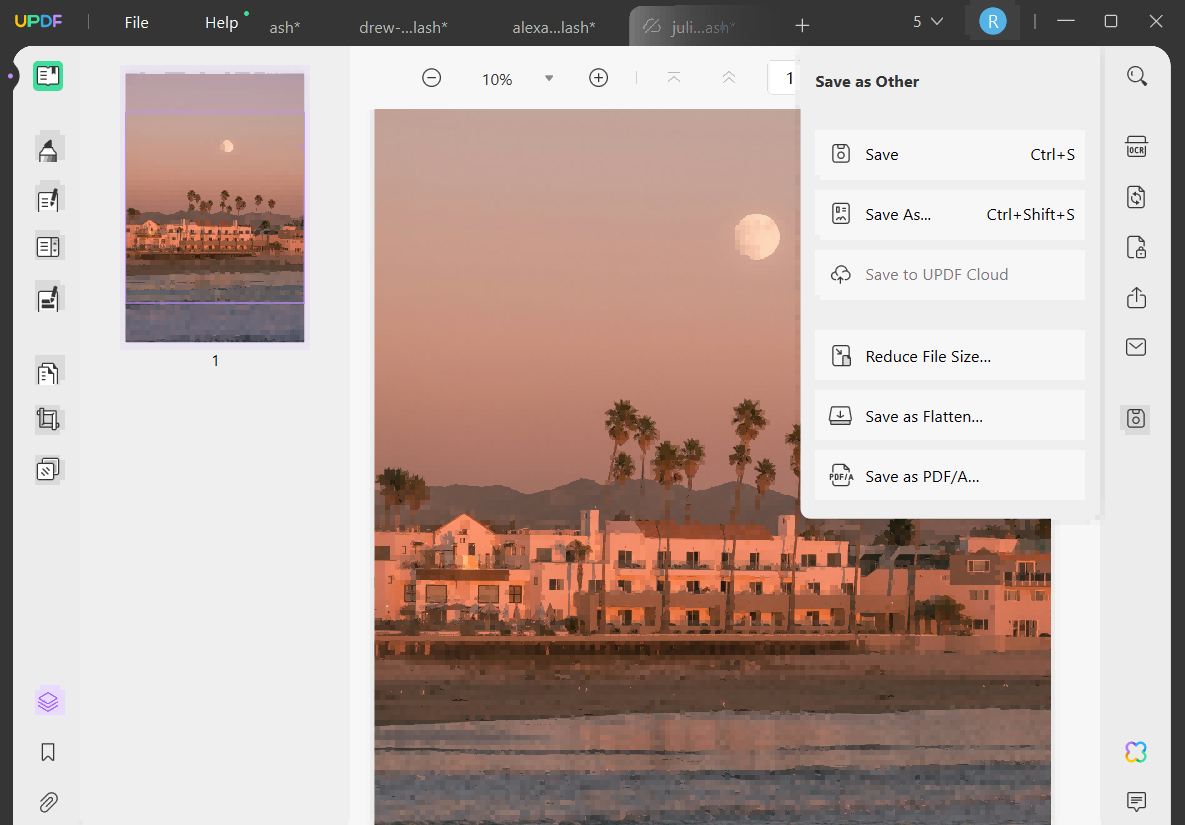The height and width of the screenshot is (825, 1185).
Task: Open the File menu
Action: 137,22
